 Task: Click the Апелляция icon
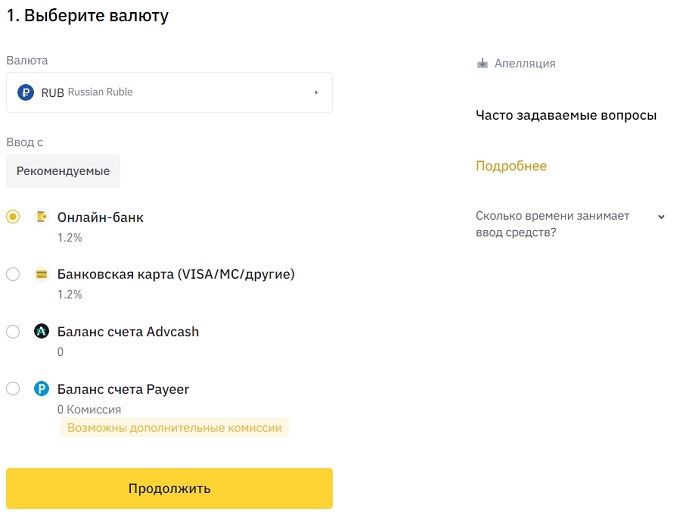(483, 63)
